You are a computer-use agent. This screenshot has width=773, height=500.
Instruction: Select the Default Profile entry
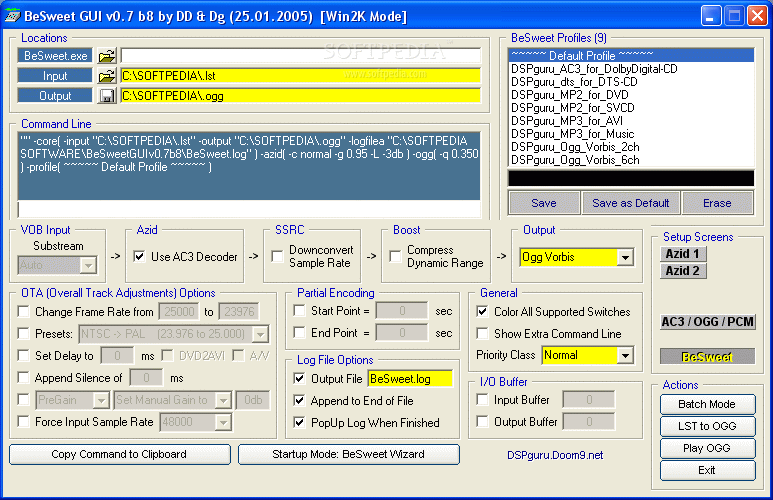pos(631,55)
